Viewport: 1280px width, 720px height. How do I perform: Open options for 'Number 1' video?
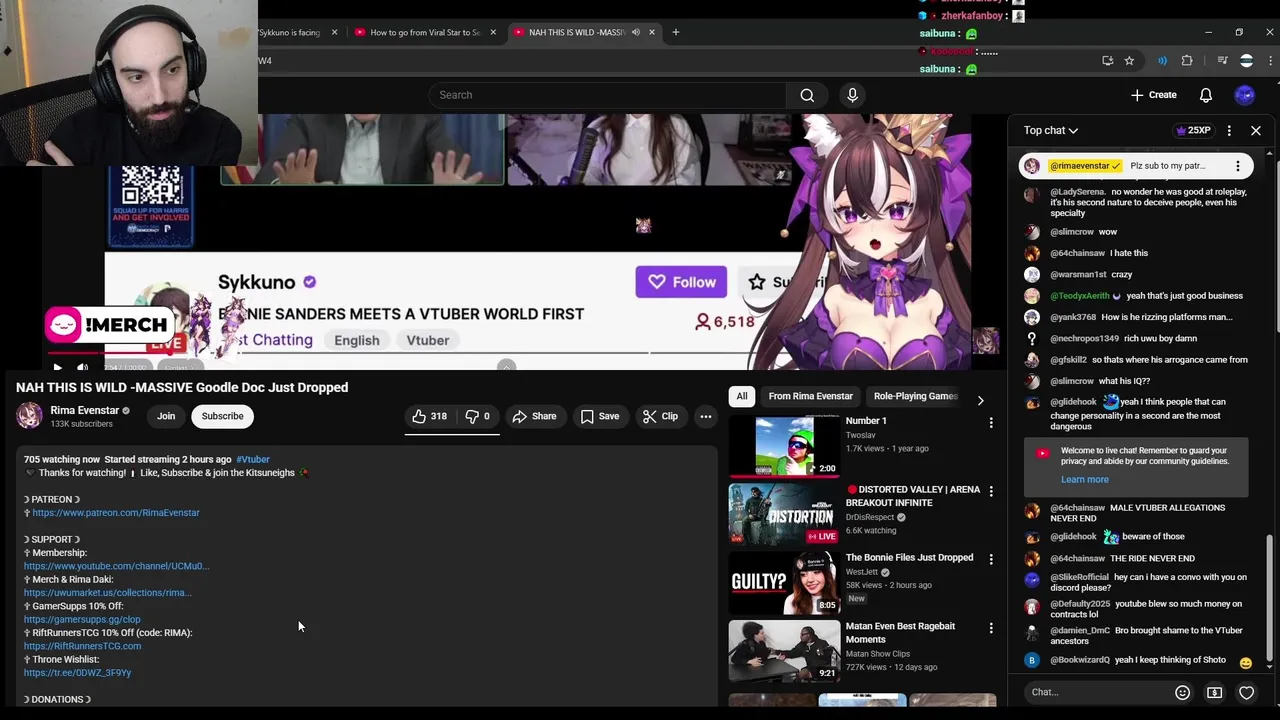click(x=991, y=423)
